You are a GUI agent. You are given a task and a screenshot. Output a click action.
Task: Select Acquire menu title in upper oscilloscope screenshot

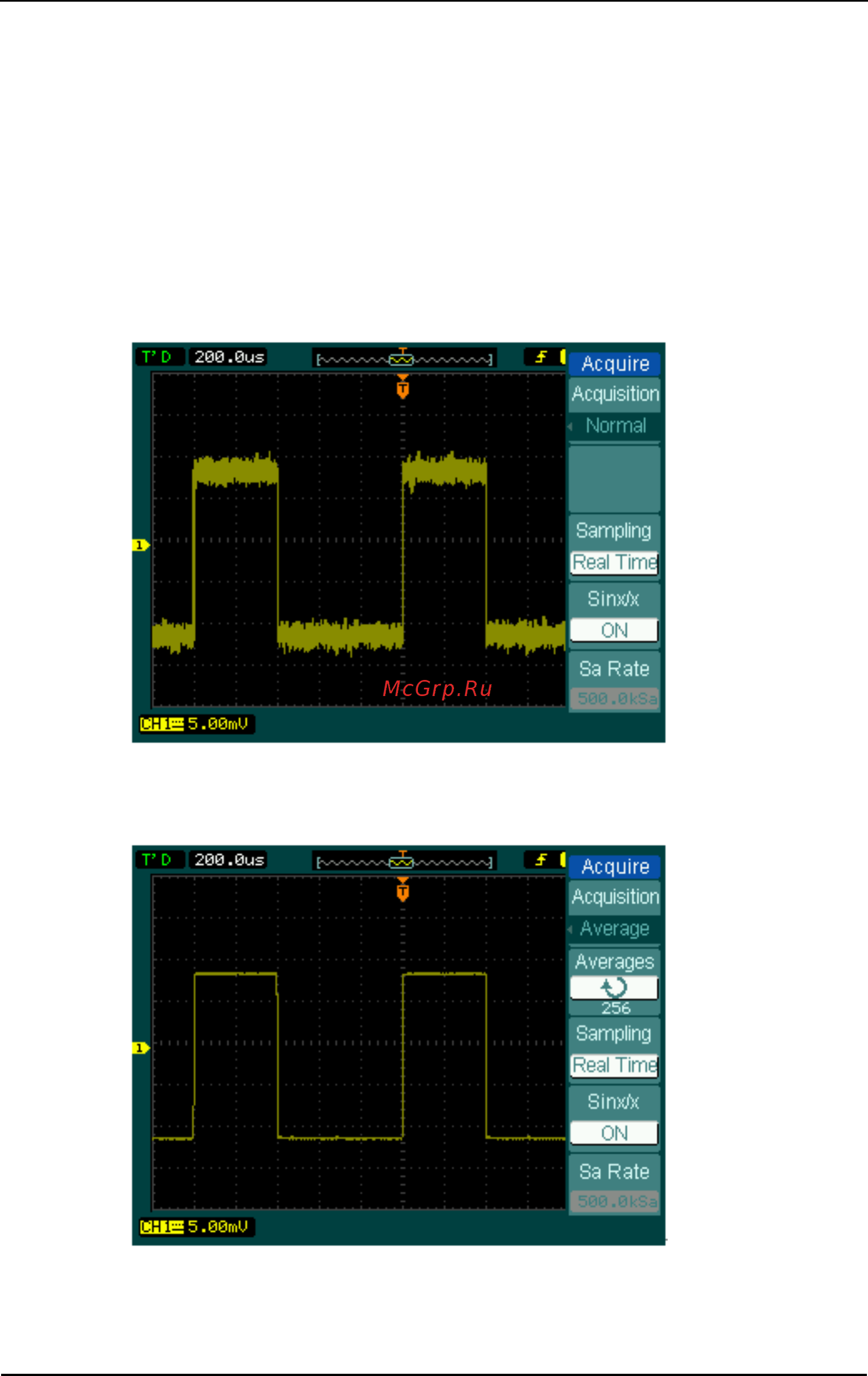tap(614, 364)
